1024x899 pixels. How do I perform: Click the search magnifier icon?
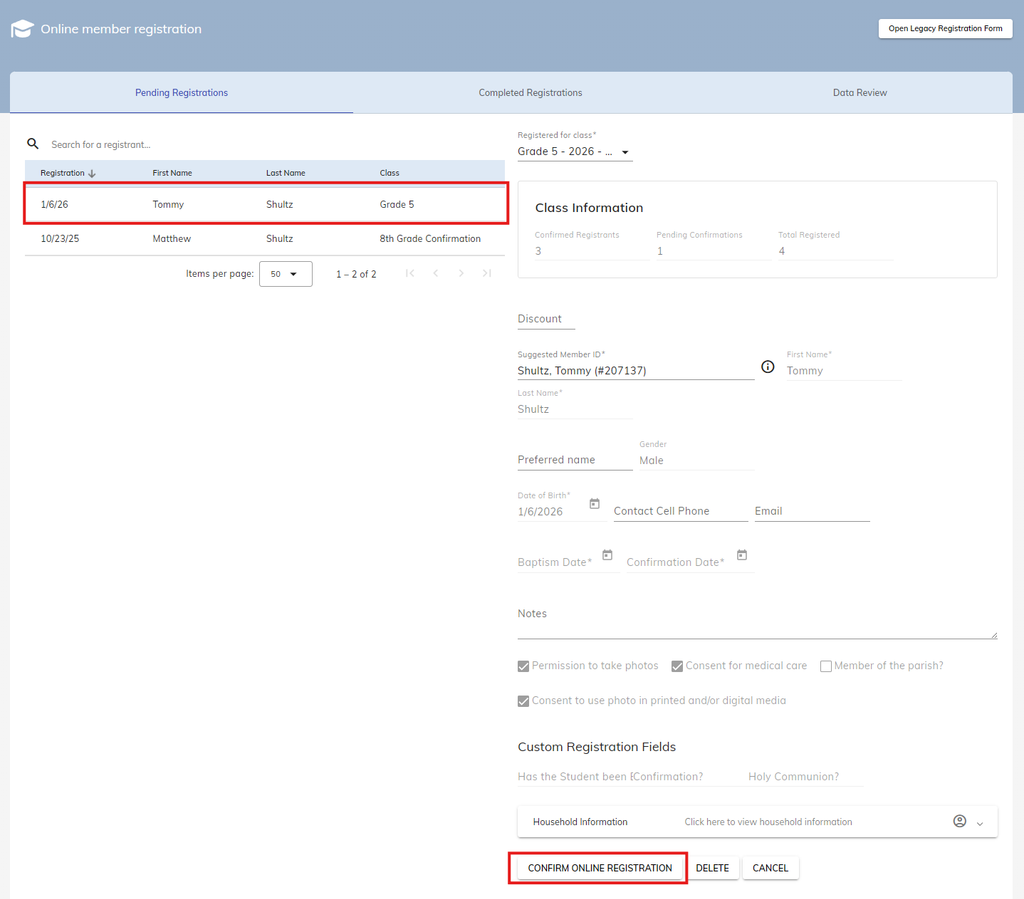pos(33,144)
